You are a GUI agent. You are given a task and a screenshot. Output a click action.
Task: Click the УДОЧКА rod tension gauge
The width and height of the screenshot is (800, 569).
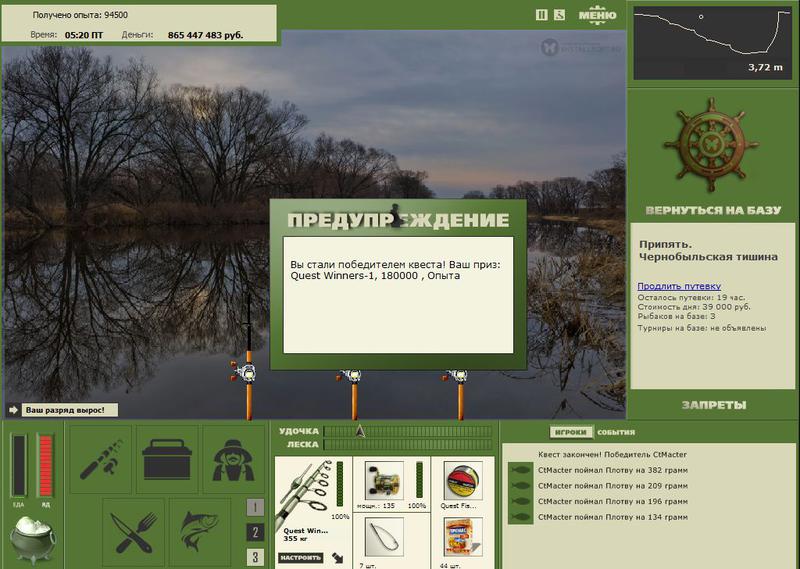408,432
